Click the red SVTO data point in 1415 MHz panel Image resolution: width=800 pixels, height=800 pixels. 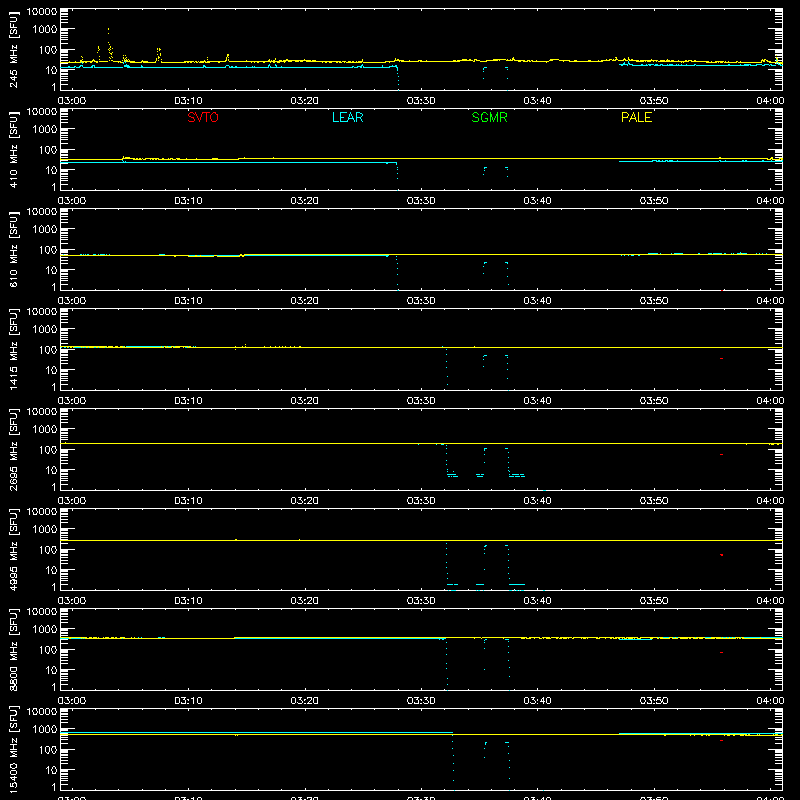pos(721,358)
